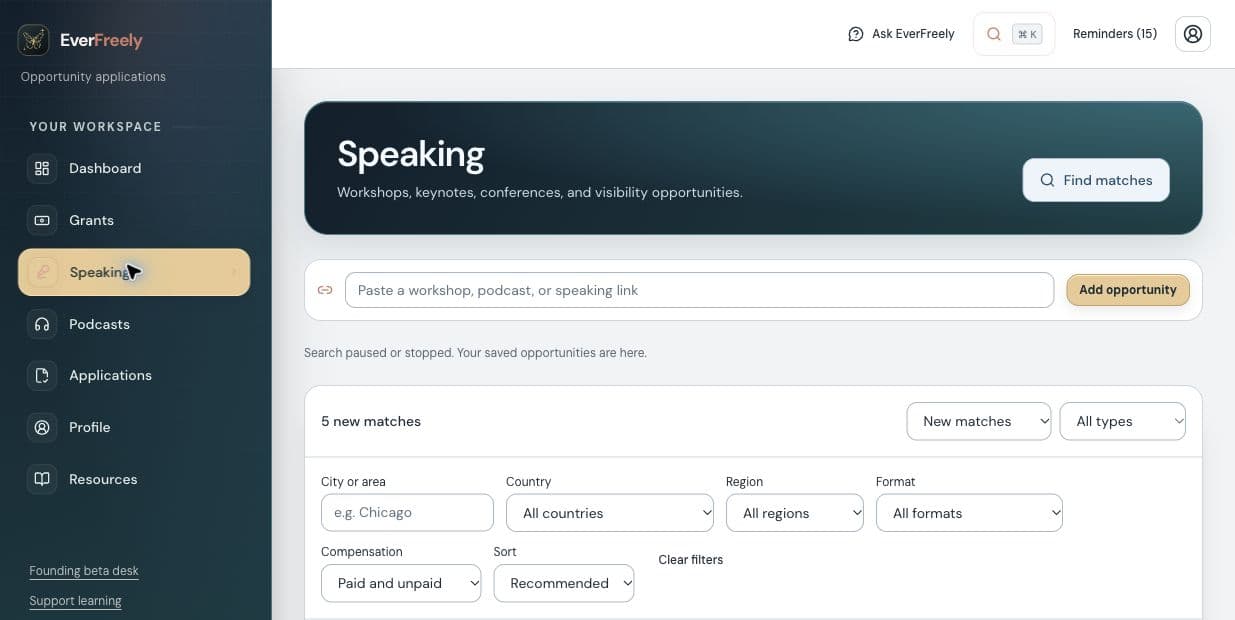1235x620 pixels.
Task: Go to Profile page
Action: coord(134,427)
